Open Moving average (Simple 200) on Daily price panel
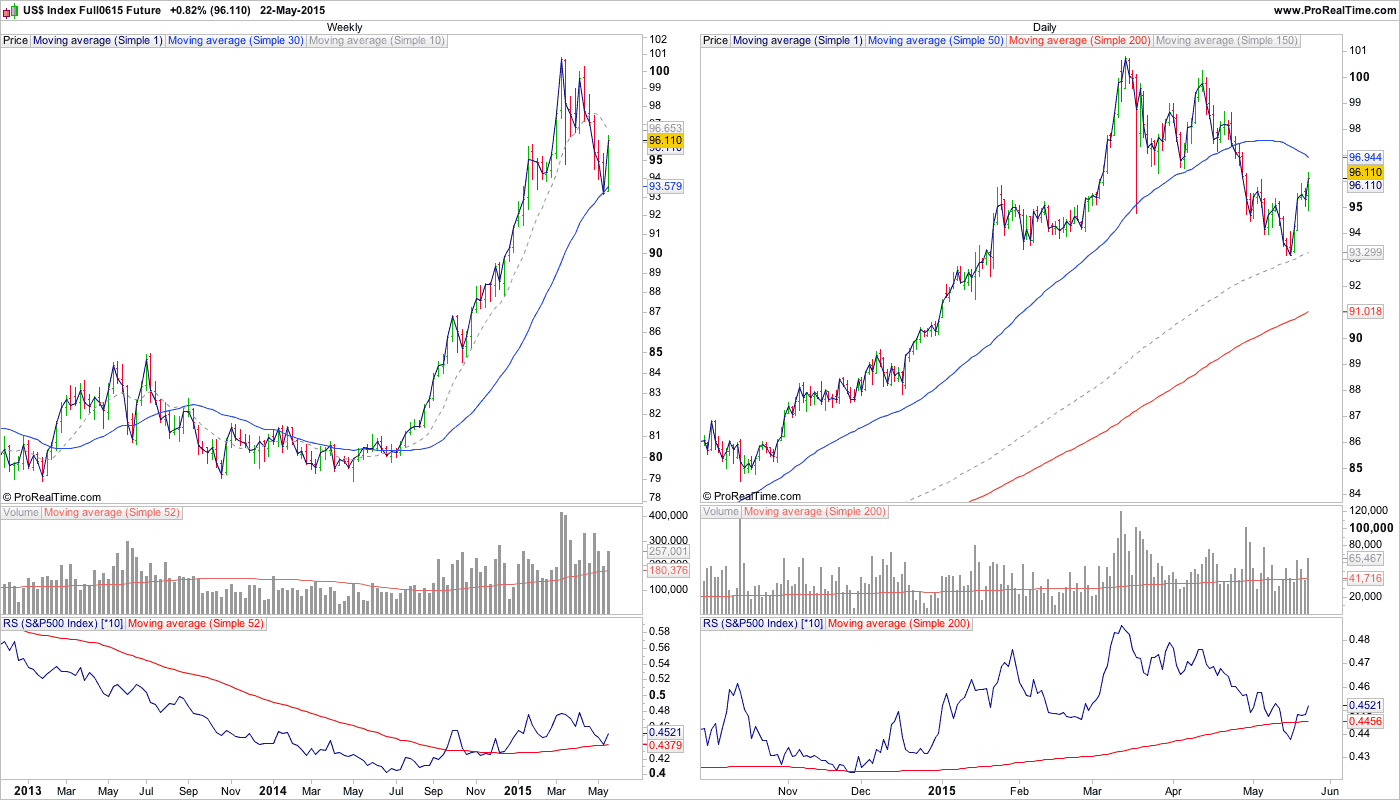 pyautogui.click(x=1080, y=41)
